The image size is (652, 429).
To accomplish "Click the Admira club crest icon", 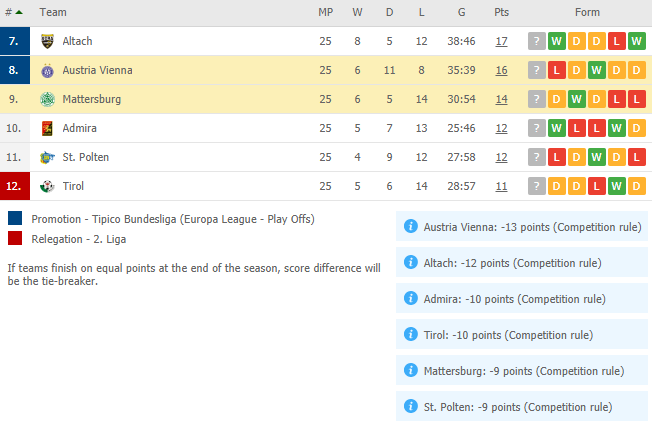I will pyautogui.click(x=47, y=128).
